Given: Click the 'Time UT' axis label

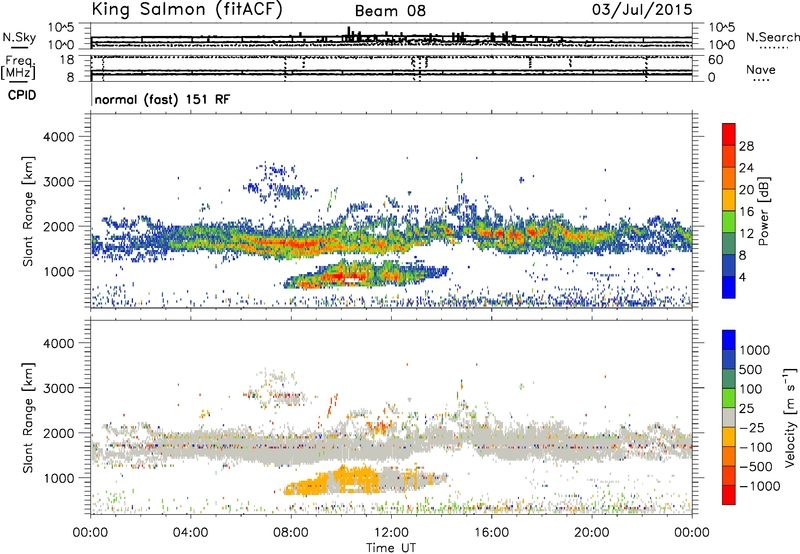Looking at the screenshot, I should click(x=391, y=548).
